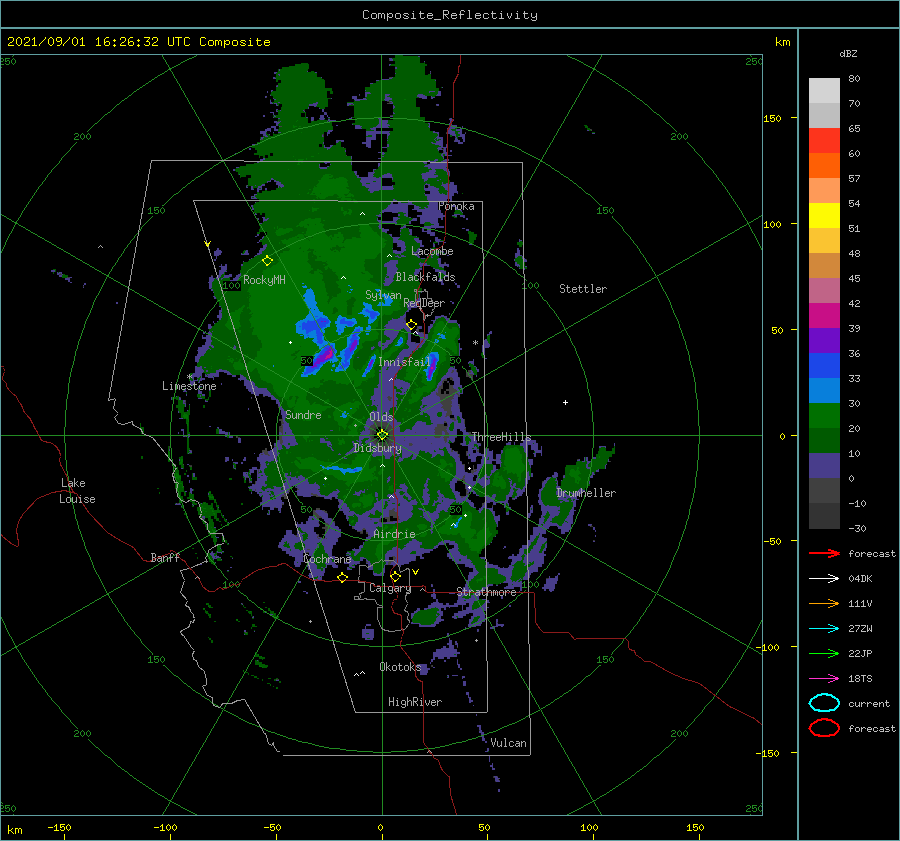
Task: Click the HighRiver label
Action: coord(415,702)
